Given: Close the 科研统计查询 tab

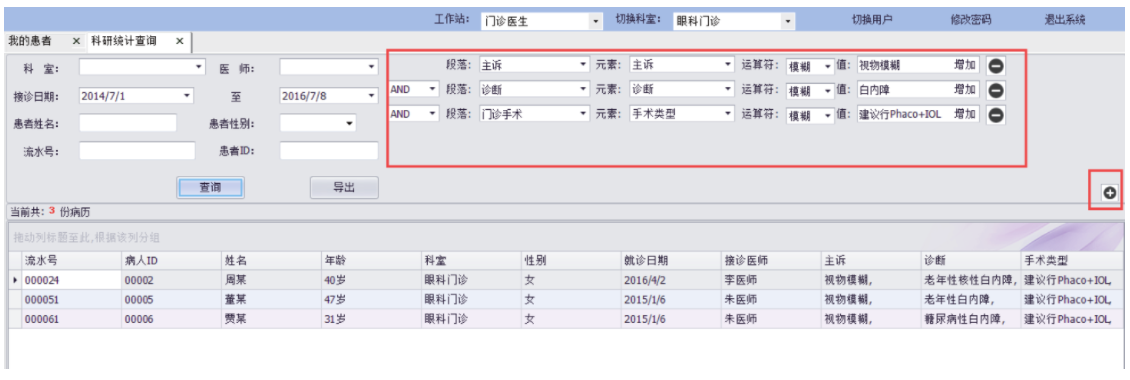Looking at the screenshot, I should [179, 41].
